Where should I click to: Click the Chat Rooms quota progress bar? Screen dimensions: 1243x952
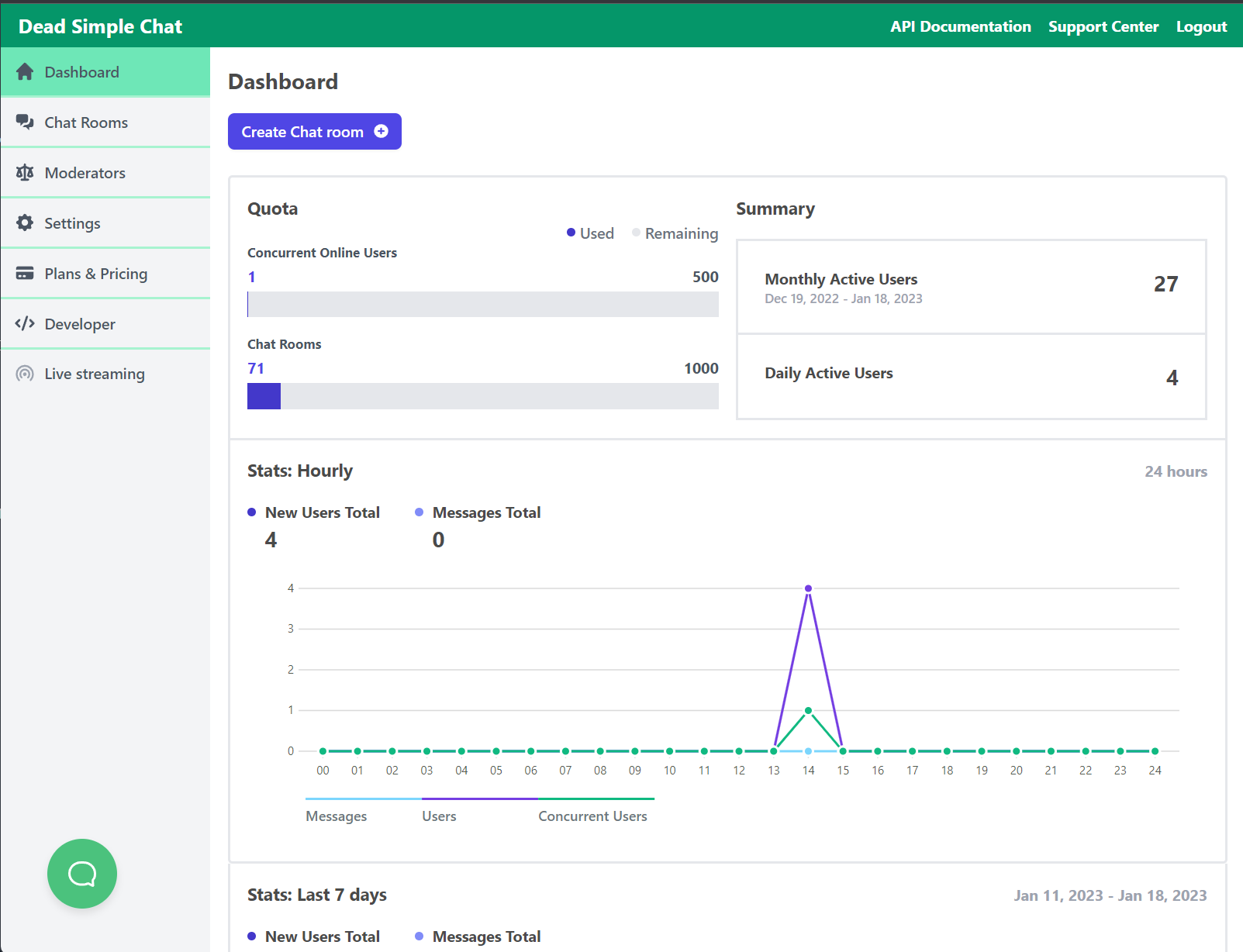click(482, 396)
